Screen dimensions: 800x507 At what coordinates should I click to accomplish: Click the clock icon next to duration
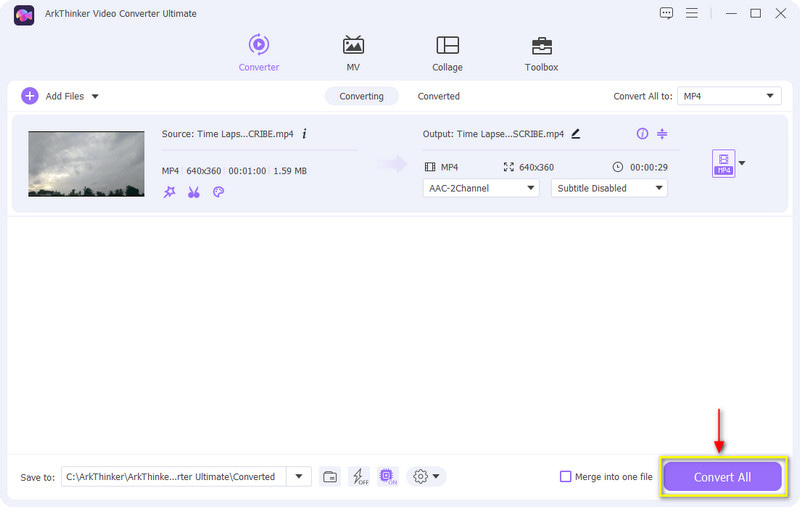click(x=617, y=167)
